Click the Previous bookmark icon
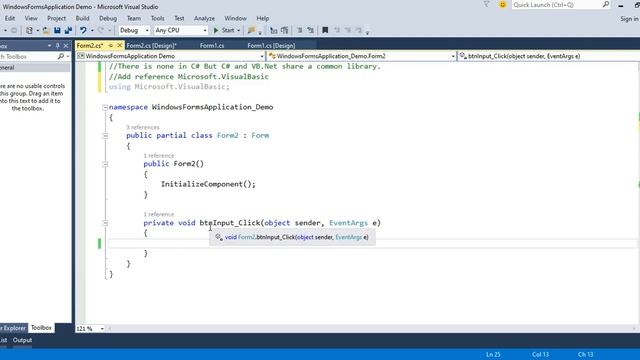640x360 pixels. pos(337,30)
